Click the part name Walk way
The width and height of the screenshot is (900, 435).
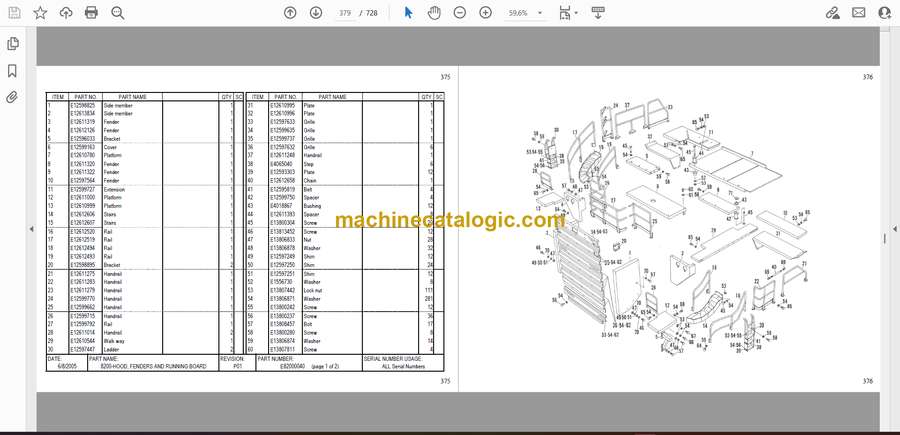coord(113,341)
